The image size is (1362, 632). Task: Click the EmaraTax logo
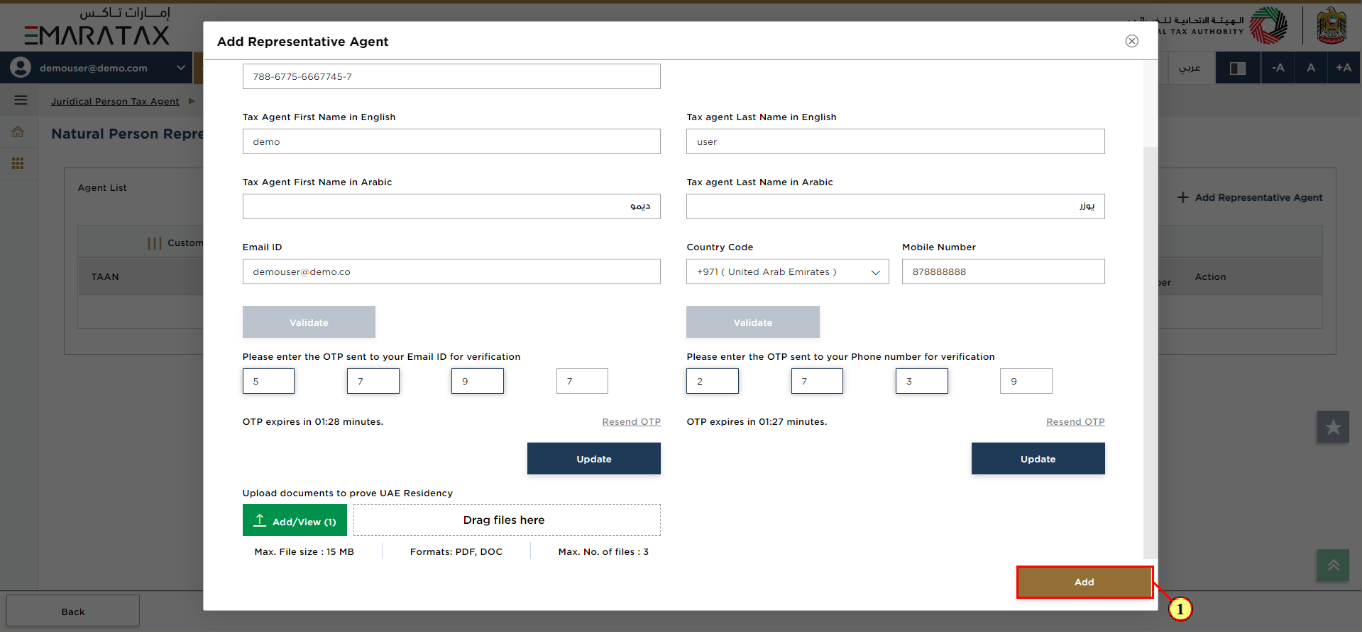coord(97,26)
